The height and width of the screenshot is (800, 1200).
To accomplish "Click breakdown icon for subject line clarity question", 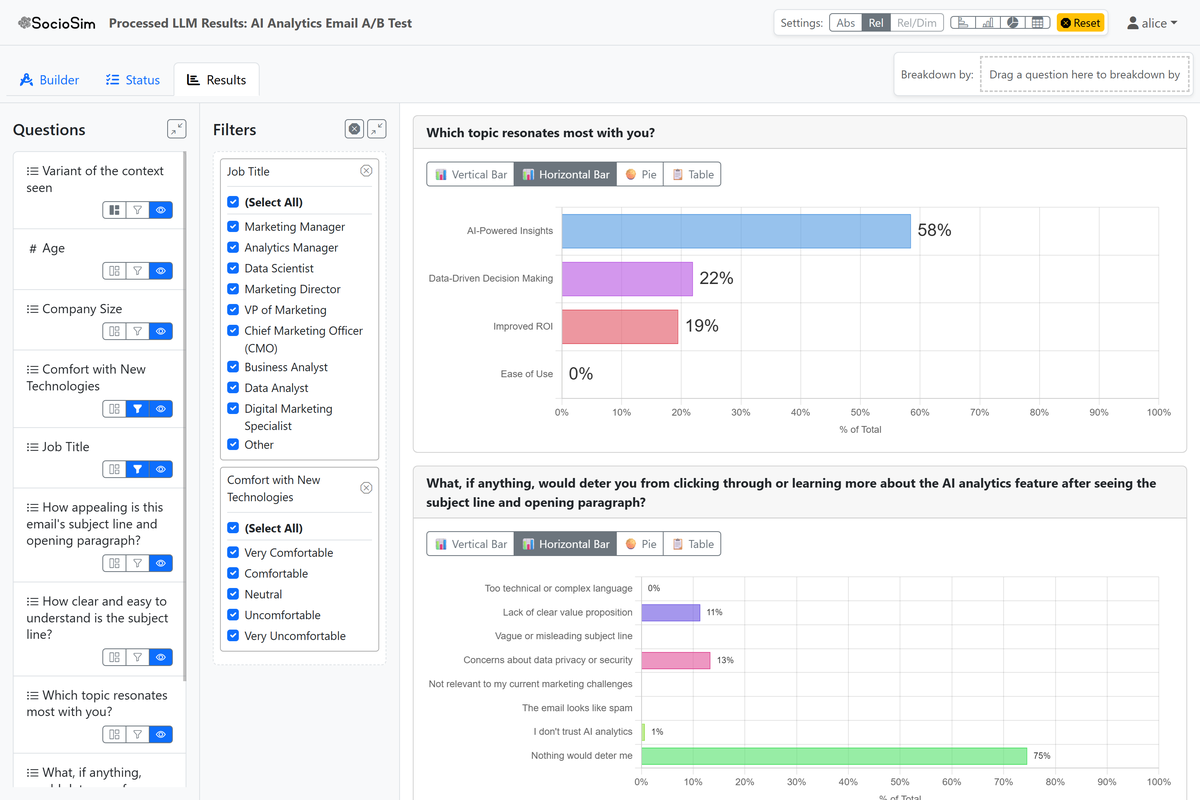I will [x=114, y=657].
